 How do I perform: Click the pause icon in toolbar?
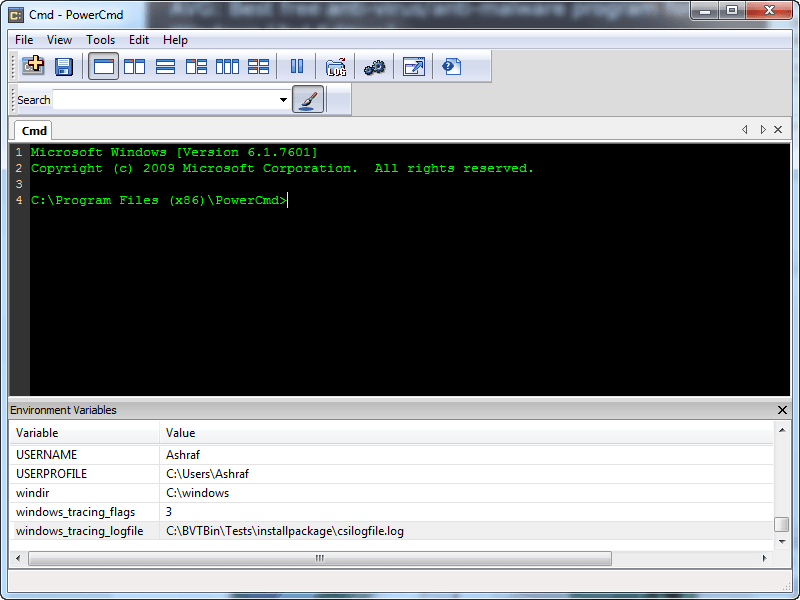(x=297, y=67)
